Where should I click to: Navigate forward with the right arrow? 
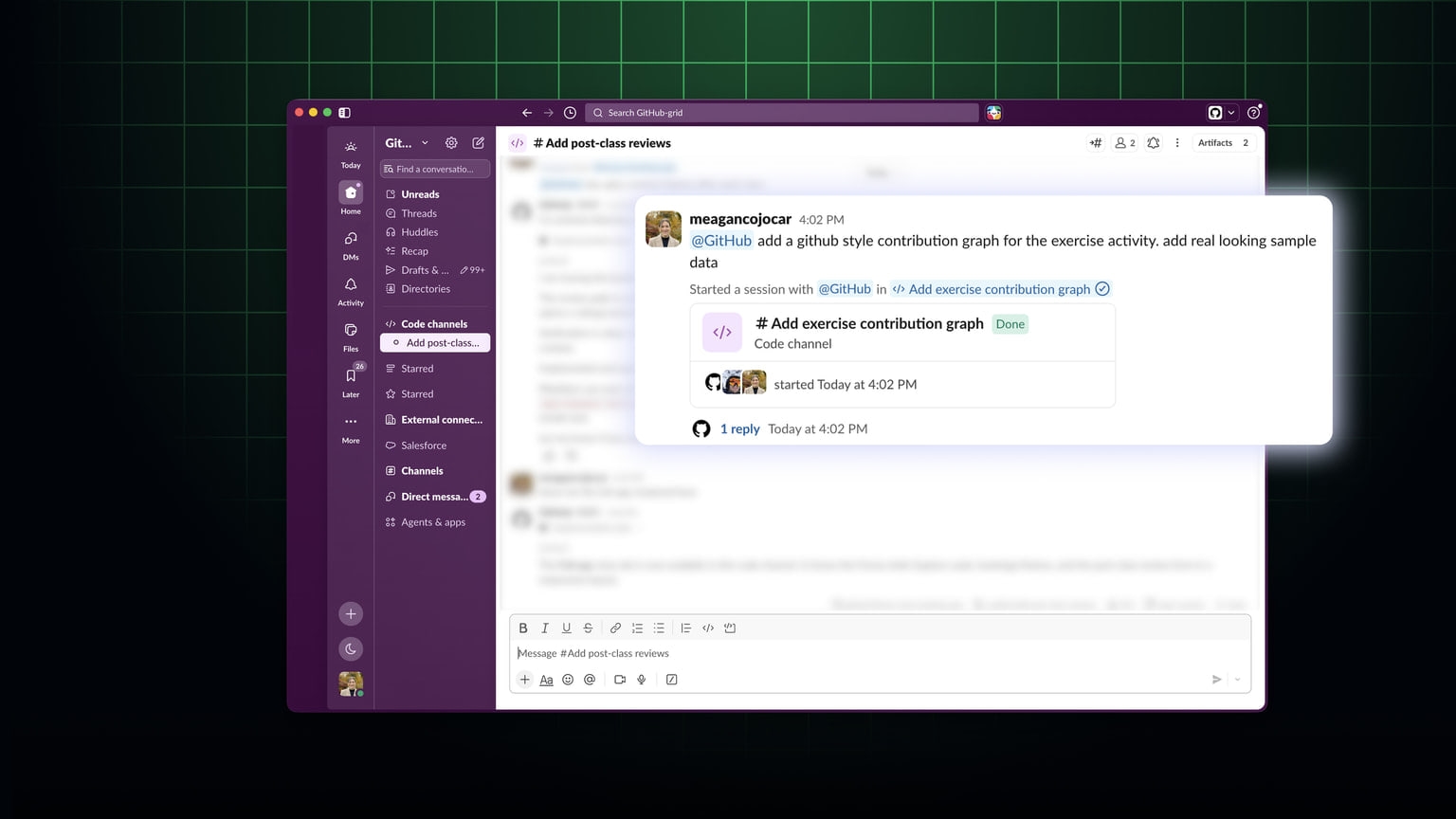[548, 113]
